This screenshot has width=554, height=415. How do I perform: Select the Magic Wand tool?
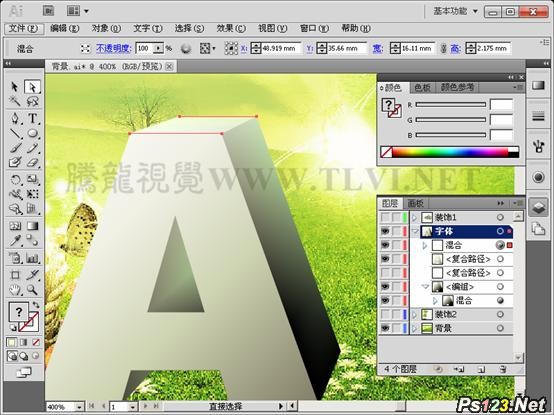click(15, 102)
